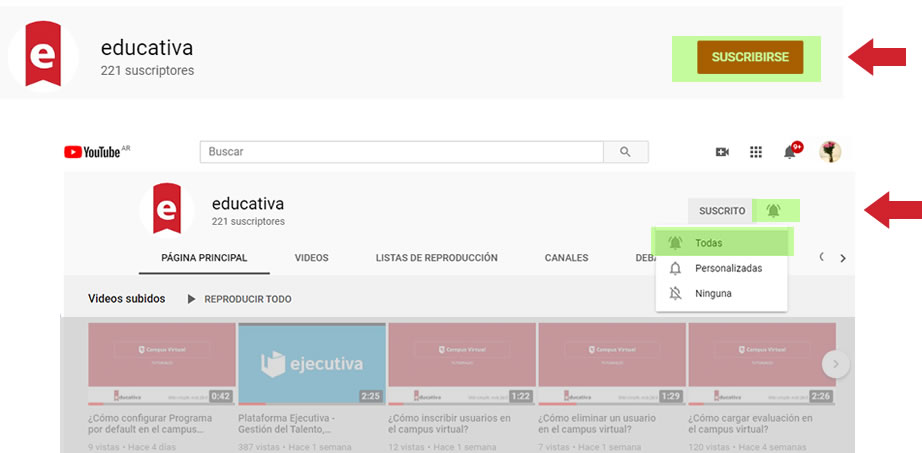This screenshot has width=922, height=453.
Task: Open the YouTube apps grid icon
Action: coord(756,152)
